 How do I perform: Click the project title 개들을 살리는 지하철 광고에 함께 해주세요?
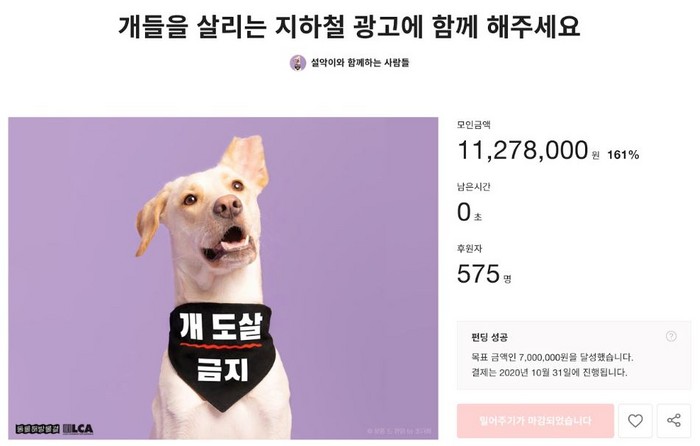click(349, 26)
